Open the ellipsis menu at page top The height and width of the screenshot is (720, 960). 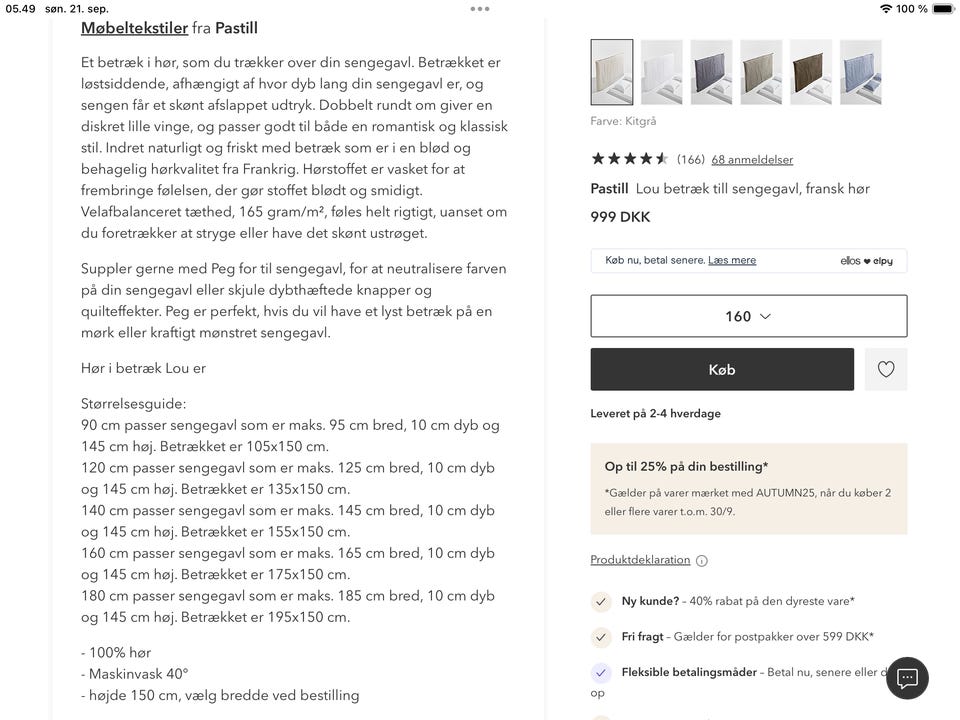click(x=480, y=8)
